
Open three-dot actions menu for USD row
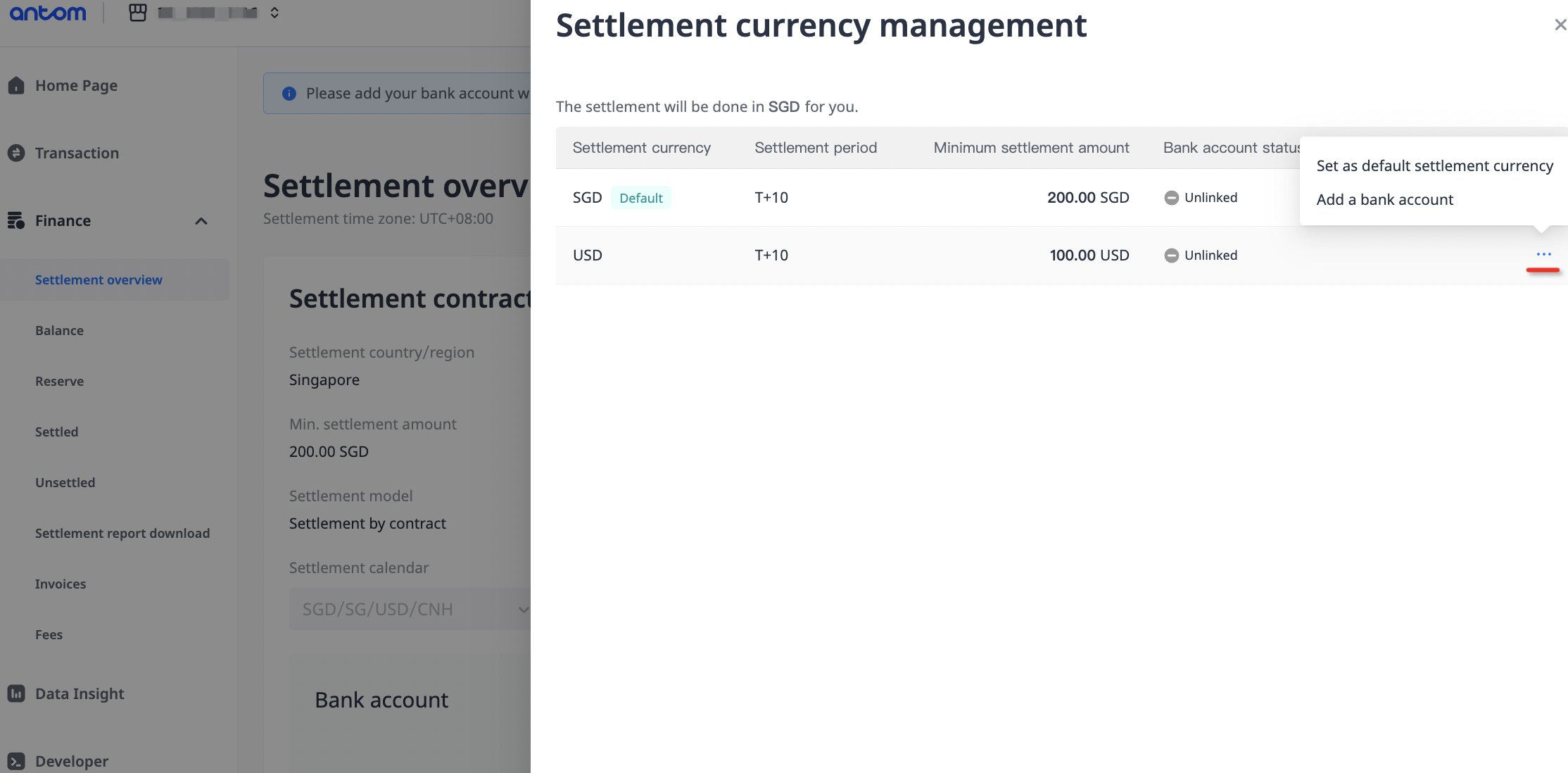[x=1543, y=254]
